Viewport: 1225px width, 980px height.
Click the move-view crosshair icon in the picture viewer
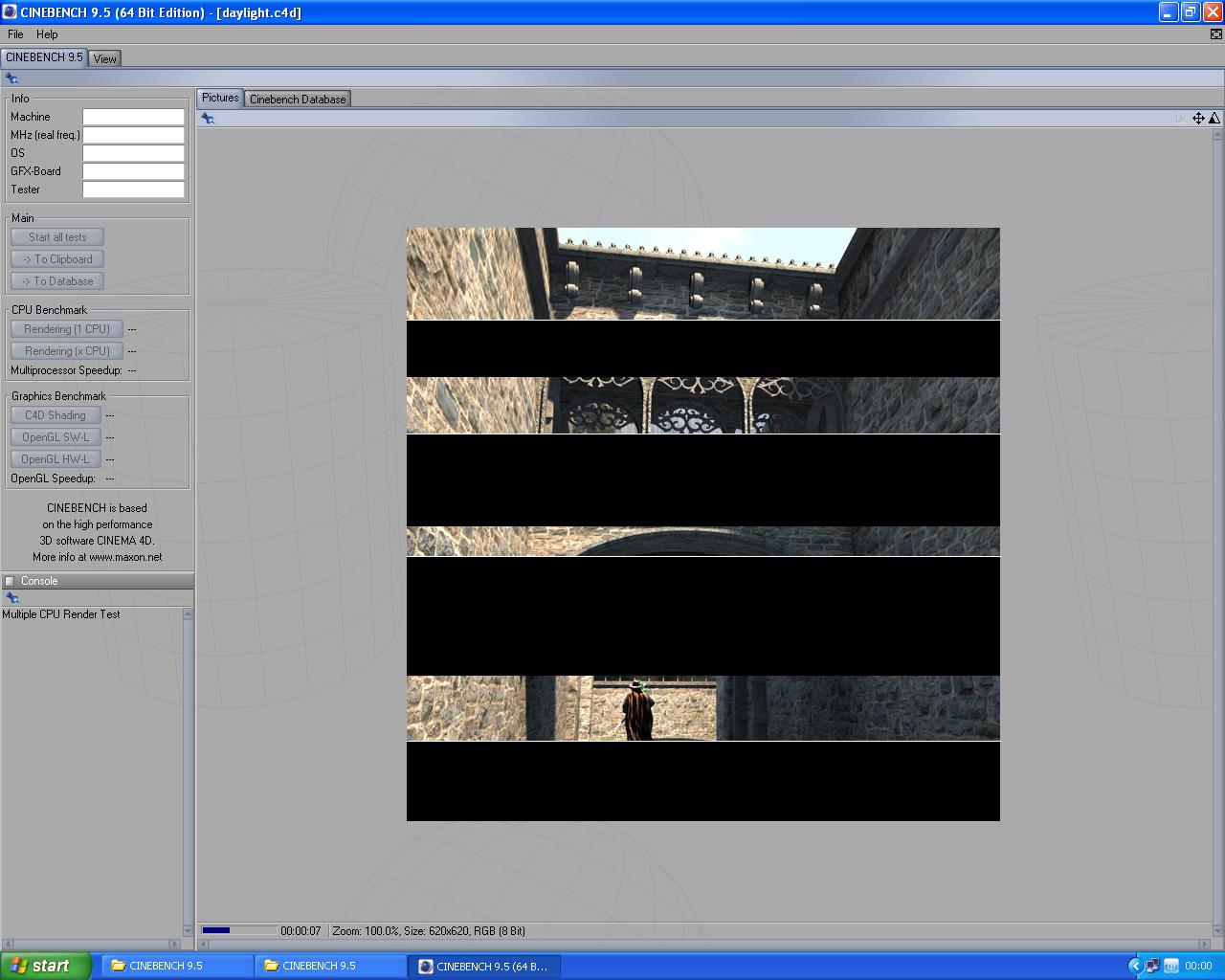coord(1198,119)
